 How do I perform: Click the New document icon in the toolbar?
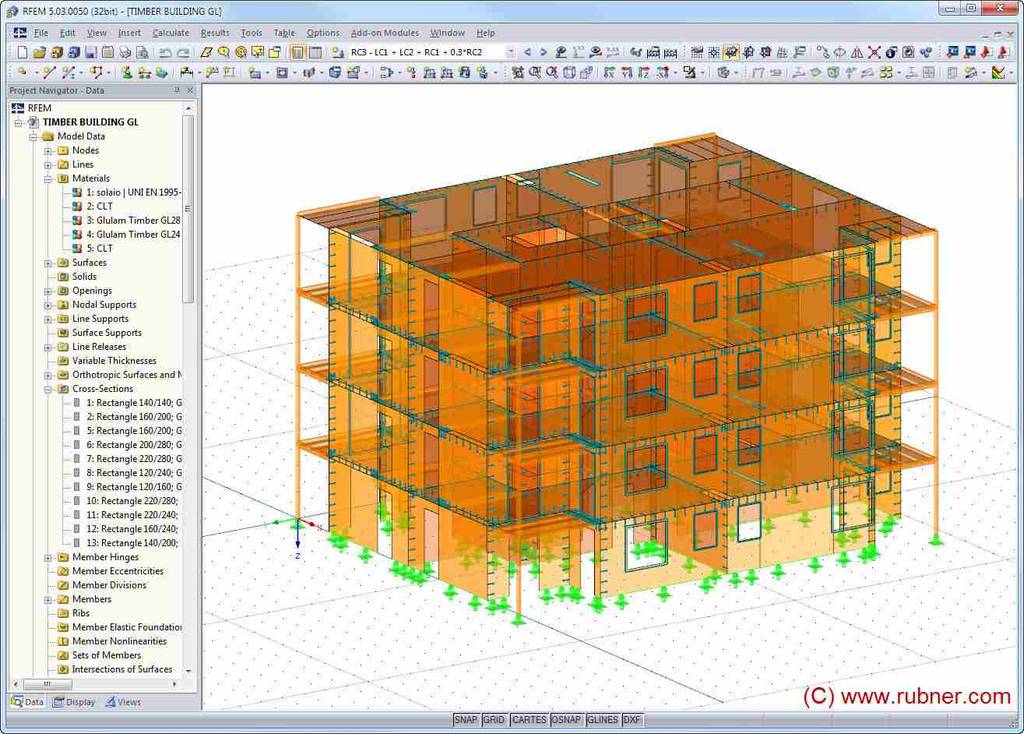pos(23,52)
